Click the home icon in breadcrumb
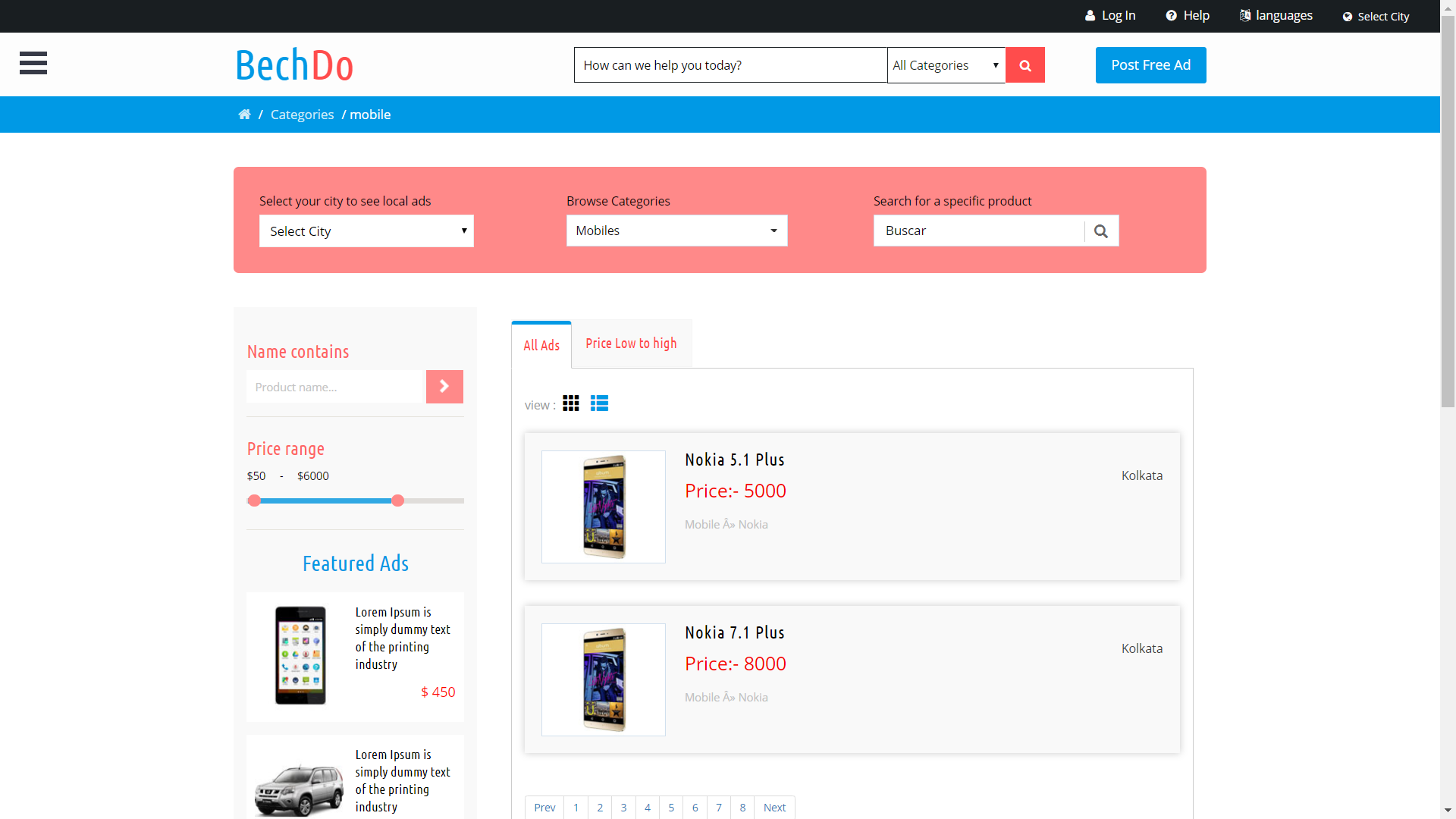 [x=244, y=115]
